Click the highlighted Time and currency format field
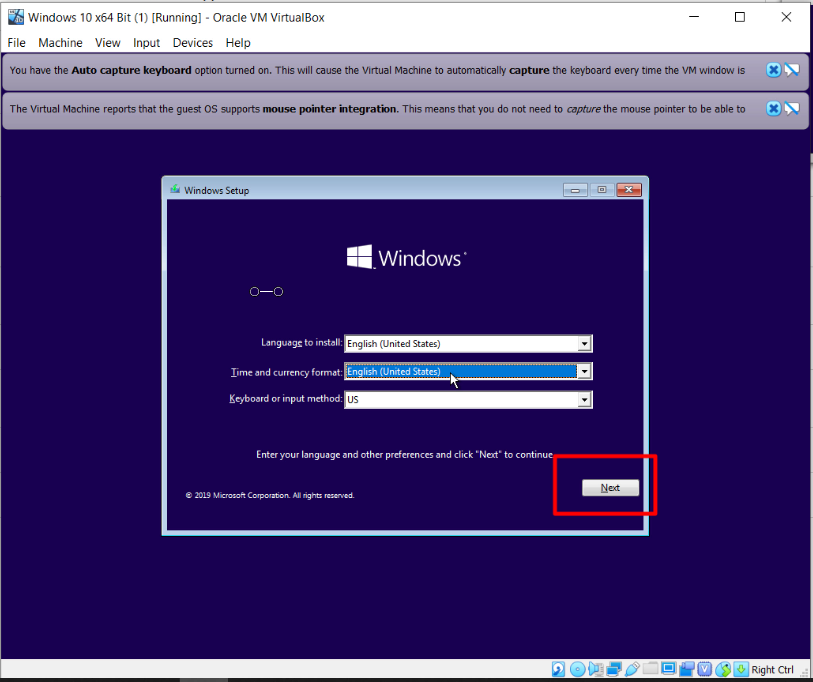The image size is (813, 682). [468, 371]
